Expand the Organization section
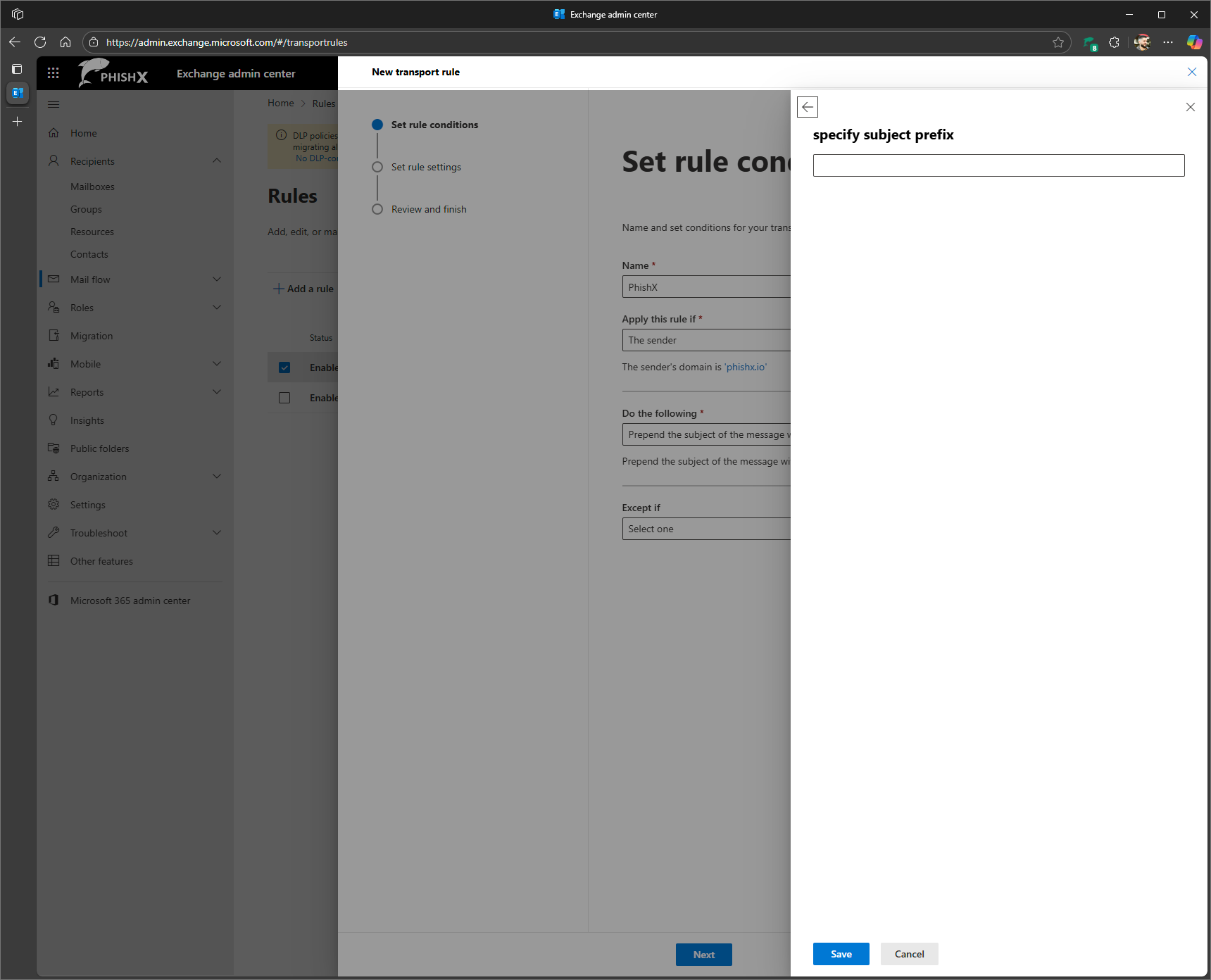 coord(217,476)
